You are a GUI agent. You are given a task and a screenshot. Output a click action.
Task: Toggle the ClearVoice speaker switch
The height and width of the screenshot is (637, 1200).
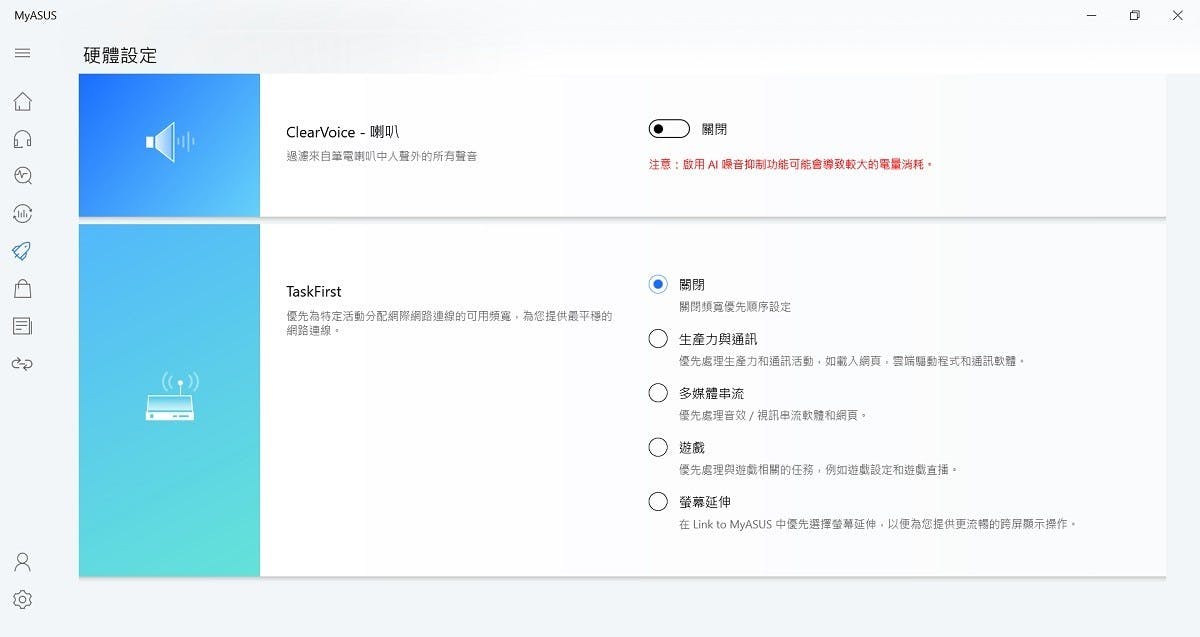point(669,129)
